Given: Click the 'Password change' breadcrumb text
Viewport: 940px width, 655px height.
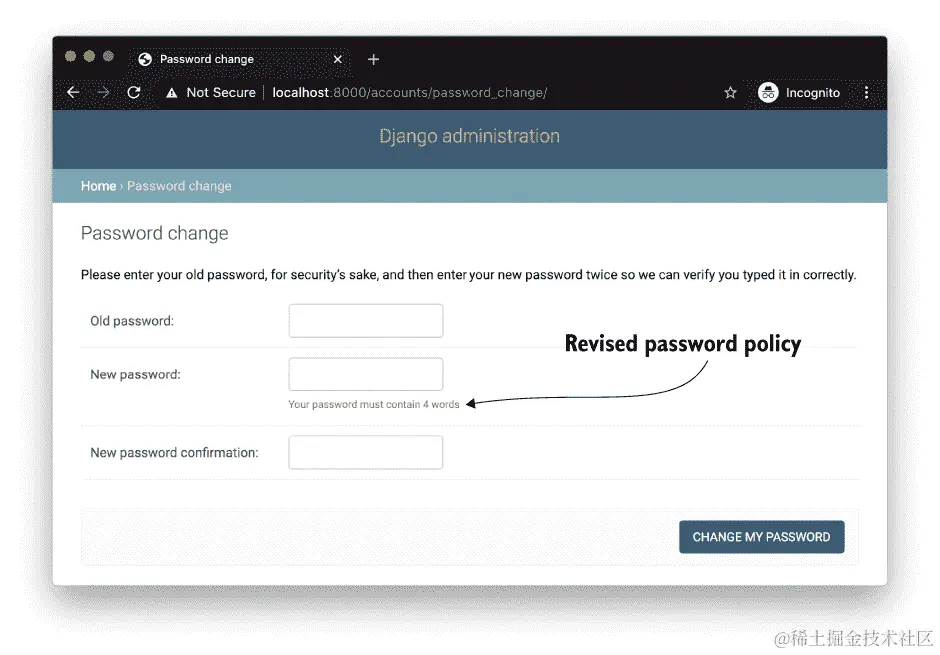Looking at the screenshot, I should (179, 186).
